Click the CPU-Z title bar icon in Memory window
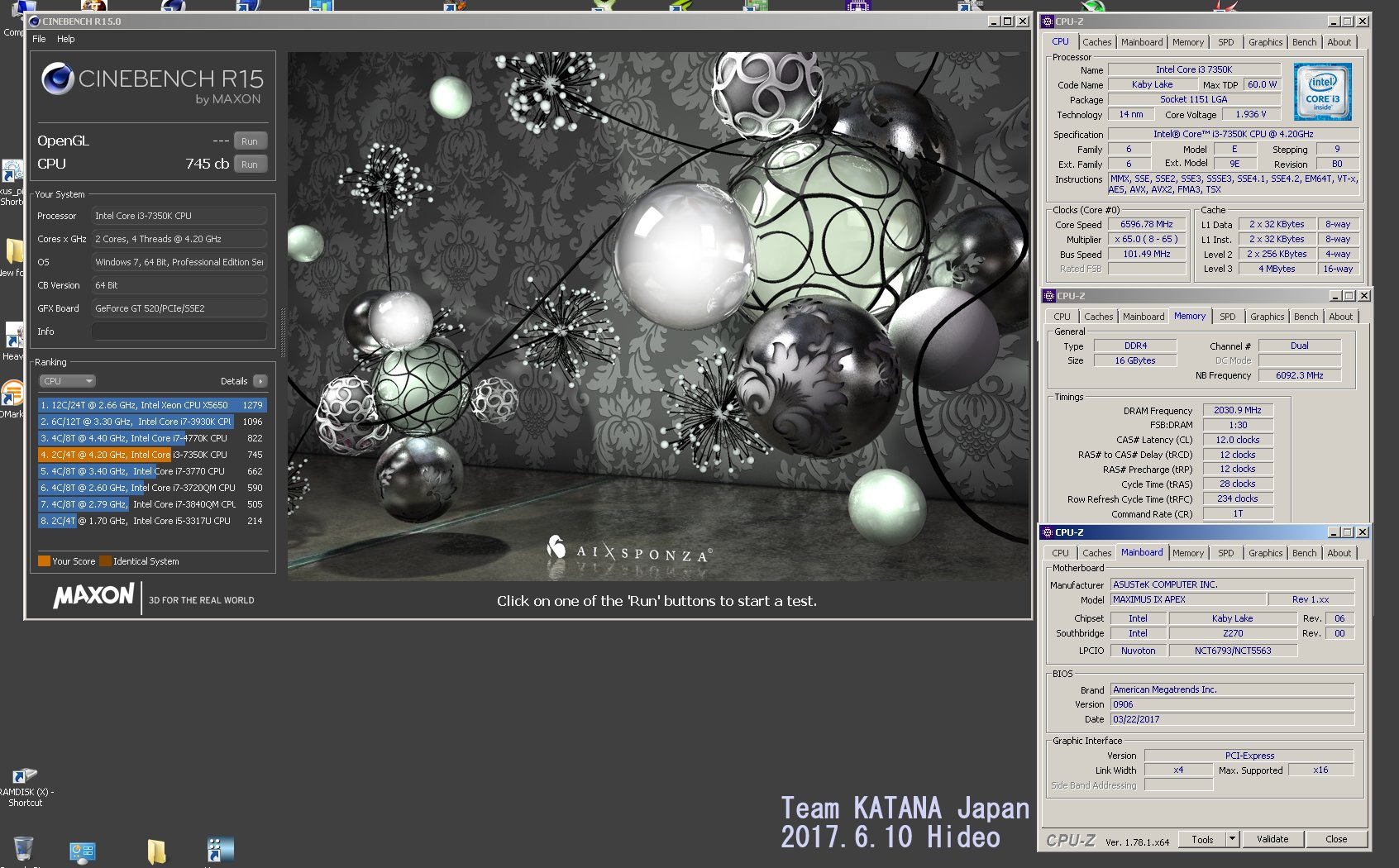 [1049, 296]
